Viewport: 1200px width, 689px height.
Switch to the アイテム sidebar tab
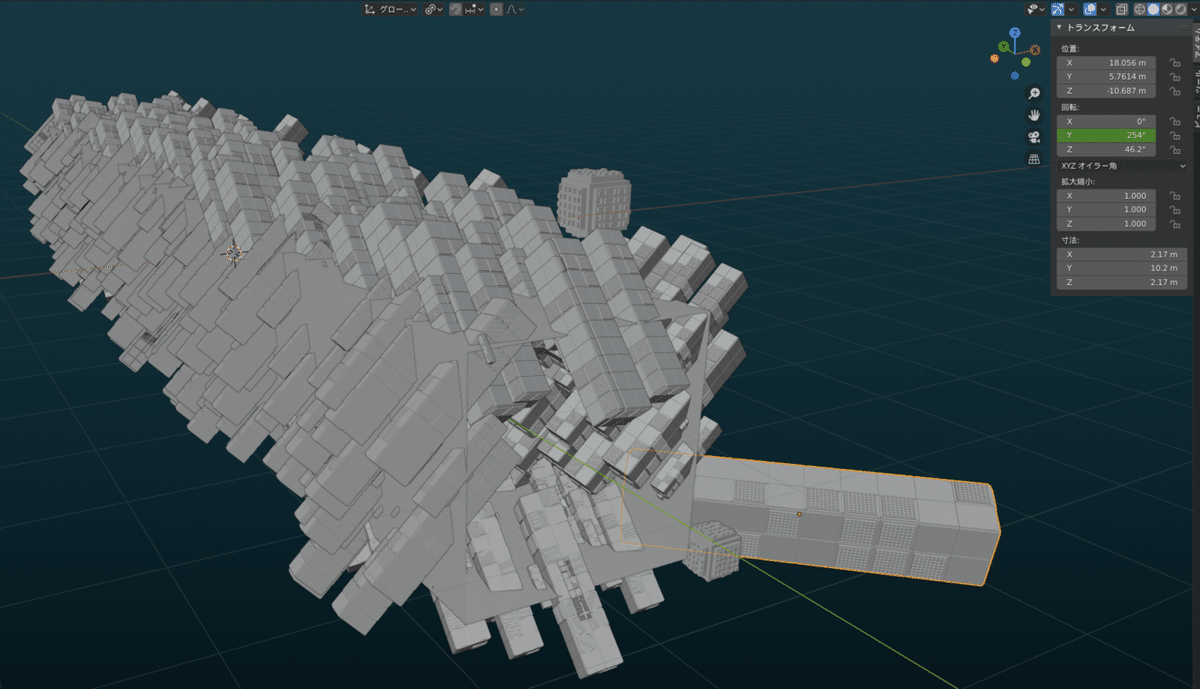coord(1194,42)
